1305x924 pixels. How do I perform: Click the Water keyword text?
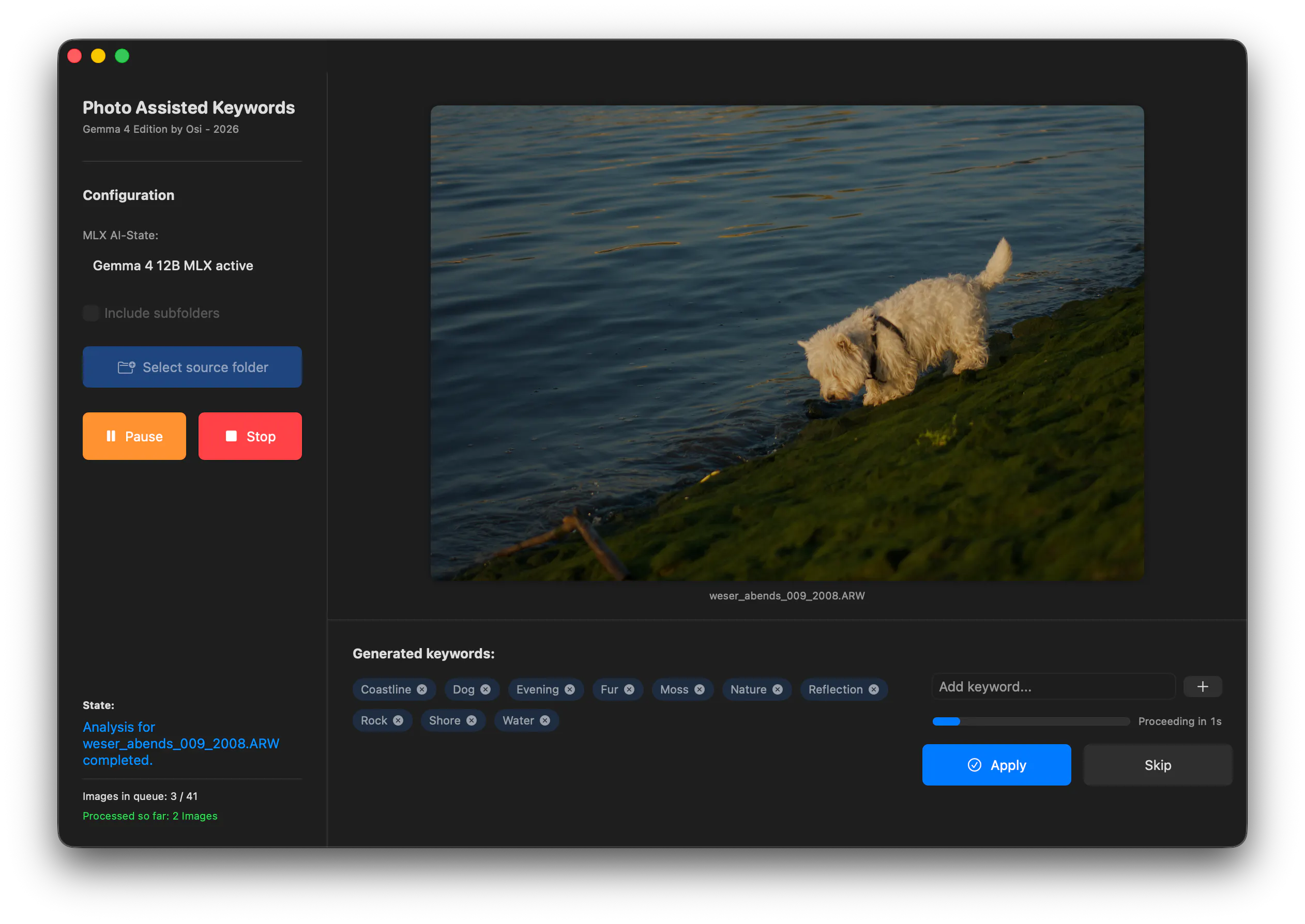[x=518, y=720]
